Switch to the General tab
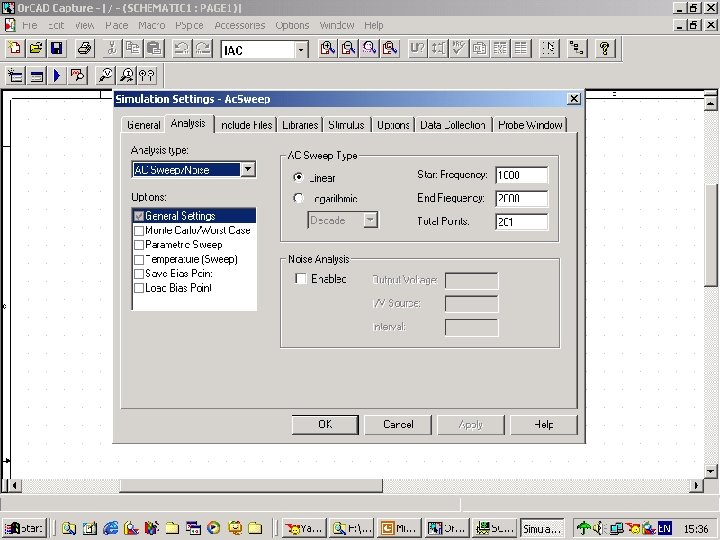The width and height of the screenshot is (720, 540). tap(143, 125)
